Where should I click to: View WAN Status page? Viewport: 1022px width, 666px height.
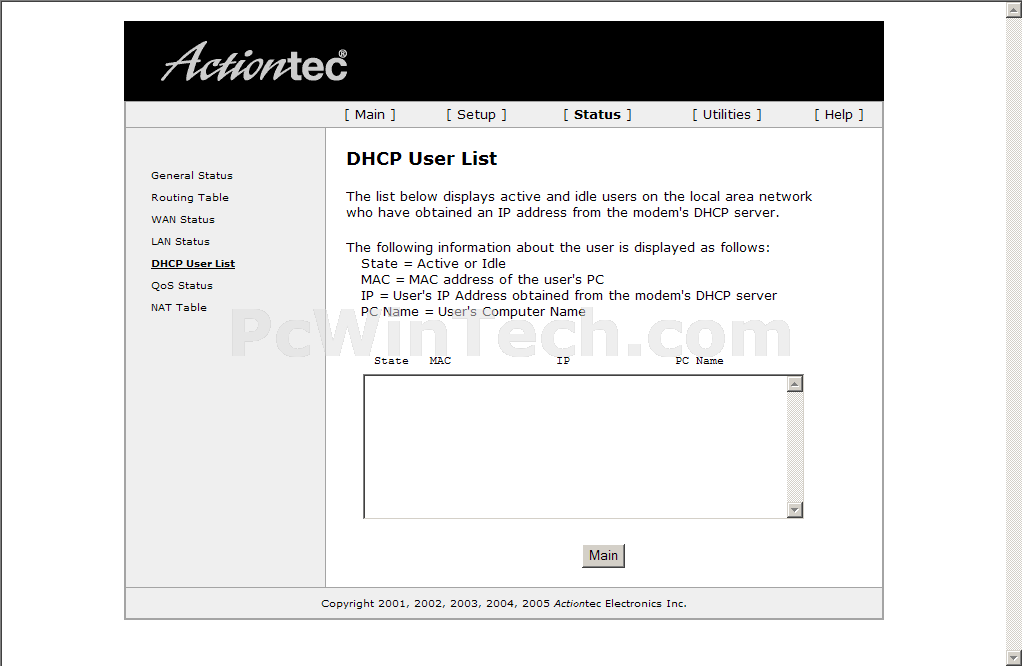pyautogui.click(x=182, y=220)
